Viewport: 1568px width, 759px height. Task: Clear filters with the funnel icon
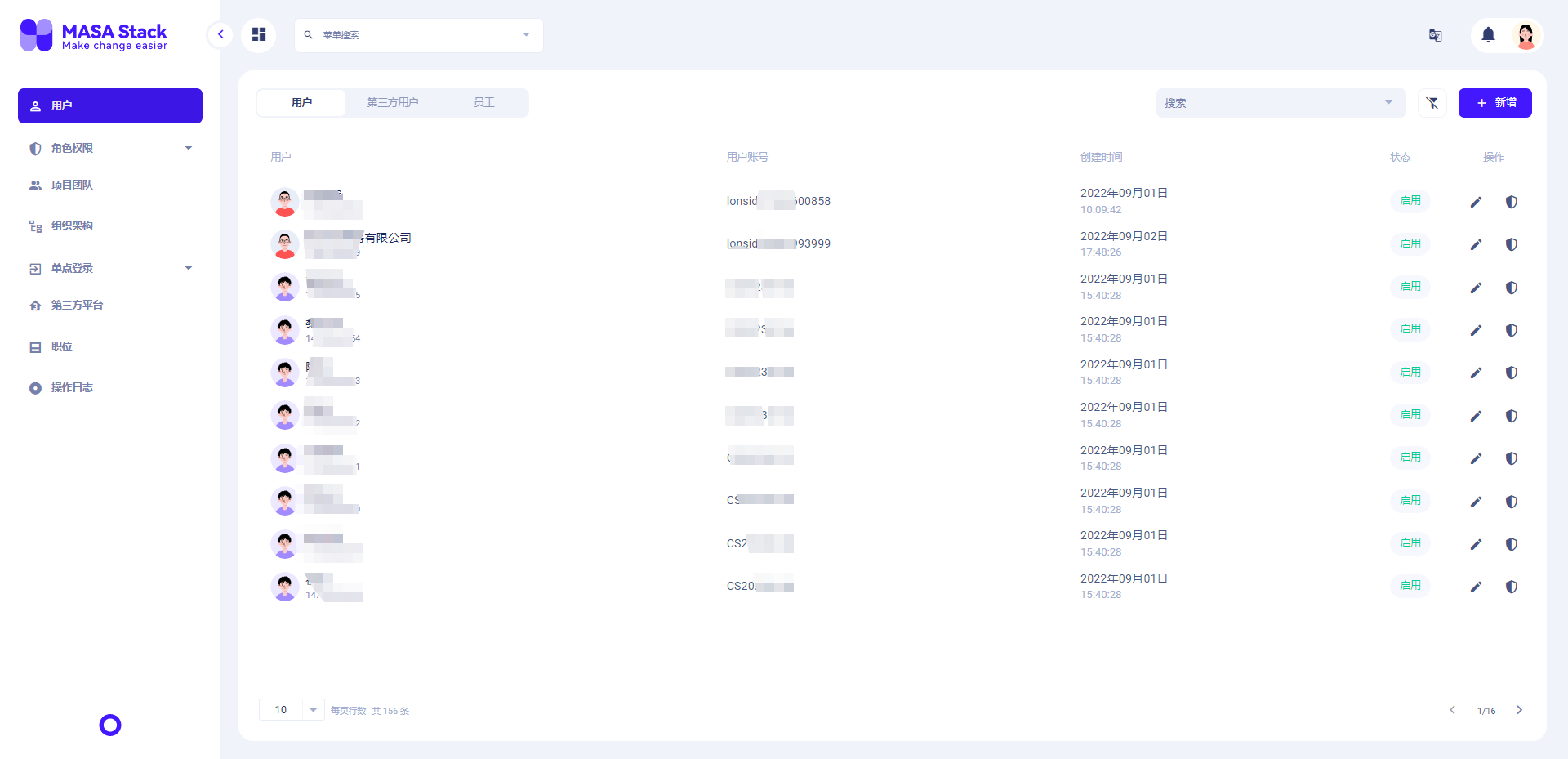tap(1432, 103)
